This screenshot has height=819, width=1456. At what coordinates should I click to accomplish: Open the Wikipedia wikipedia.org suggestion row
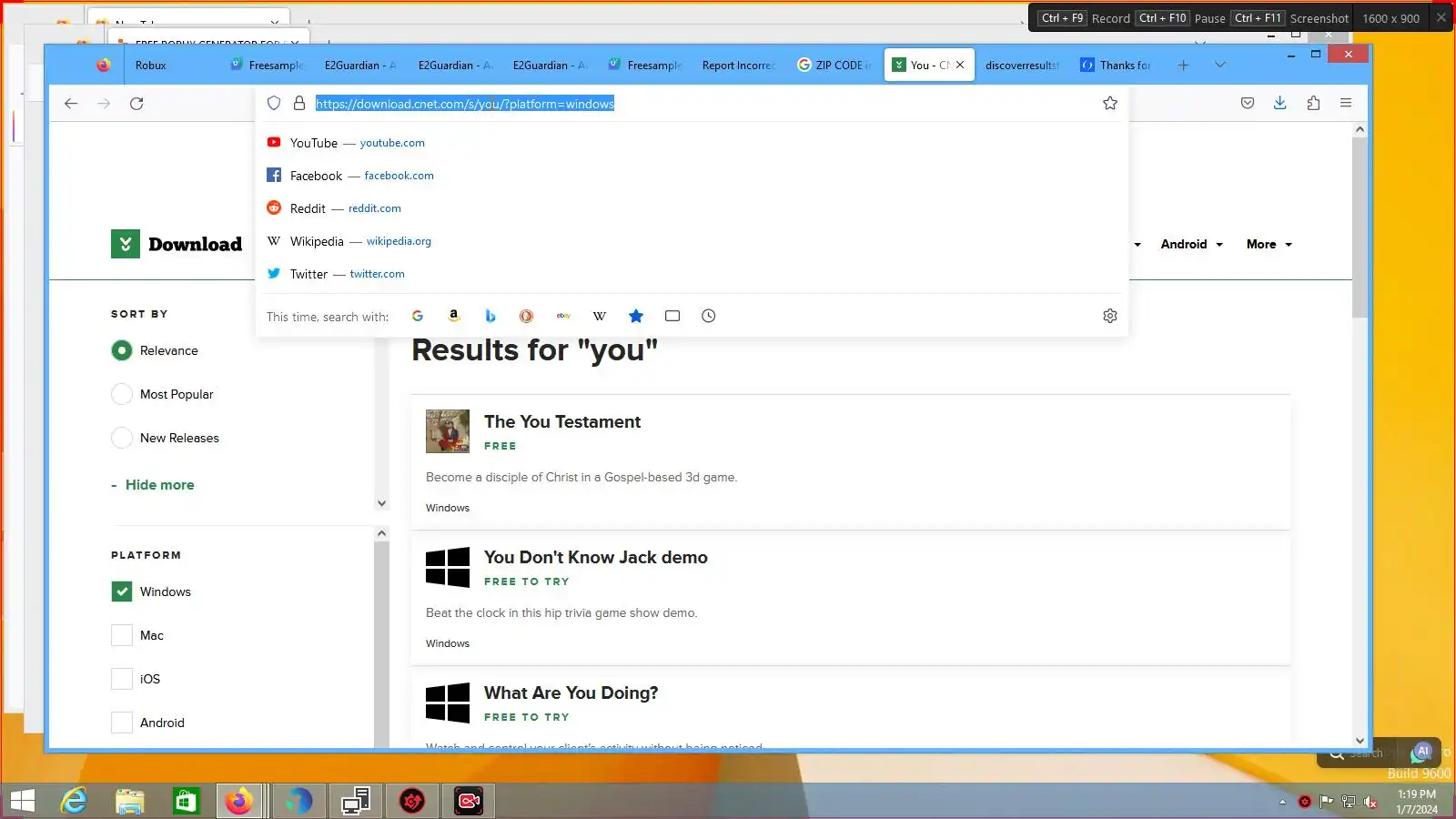coord(692,241)
